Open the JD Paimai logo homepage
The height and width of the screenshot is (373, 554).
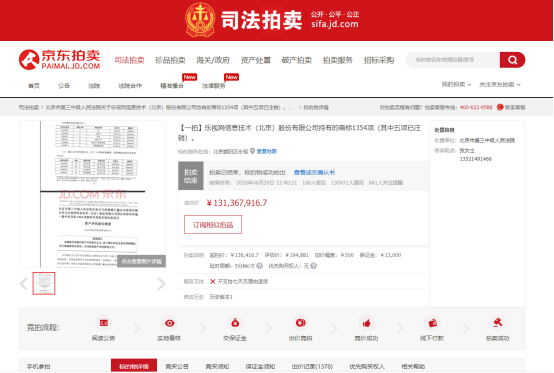pos(60,59)
